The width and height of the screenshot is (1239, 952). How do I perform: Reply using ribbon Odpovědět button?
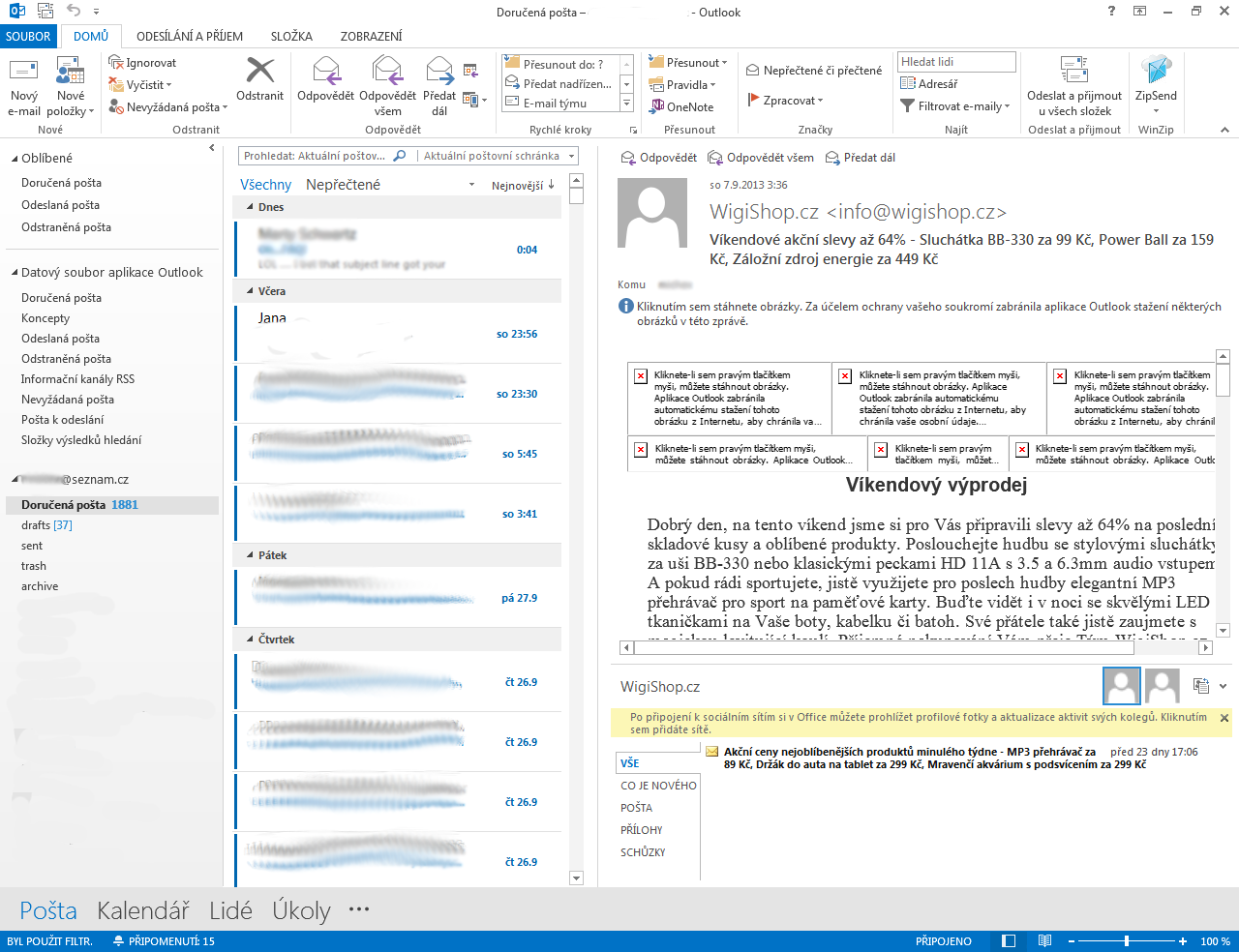coord(326,79)
